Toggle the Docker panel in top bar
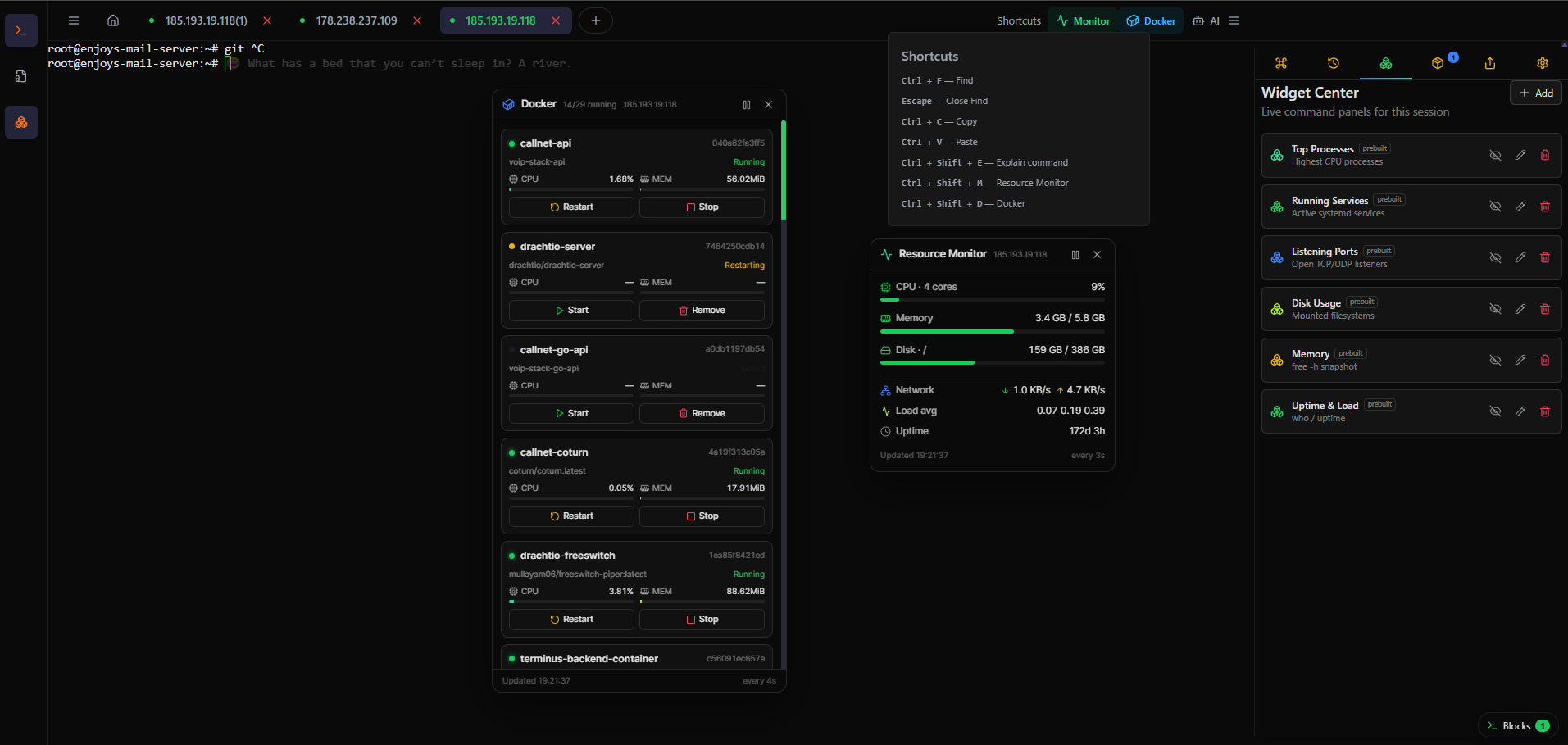 tap(1151, 20)
